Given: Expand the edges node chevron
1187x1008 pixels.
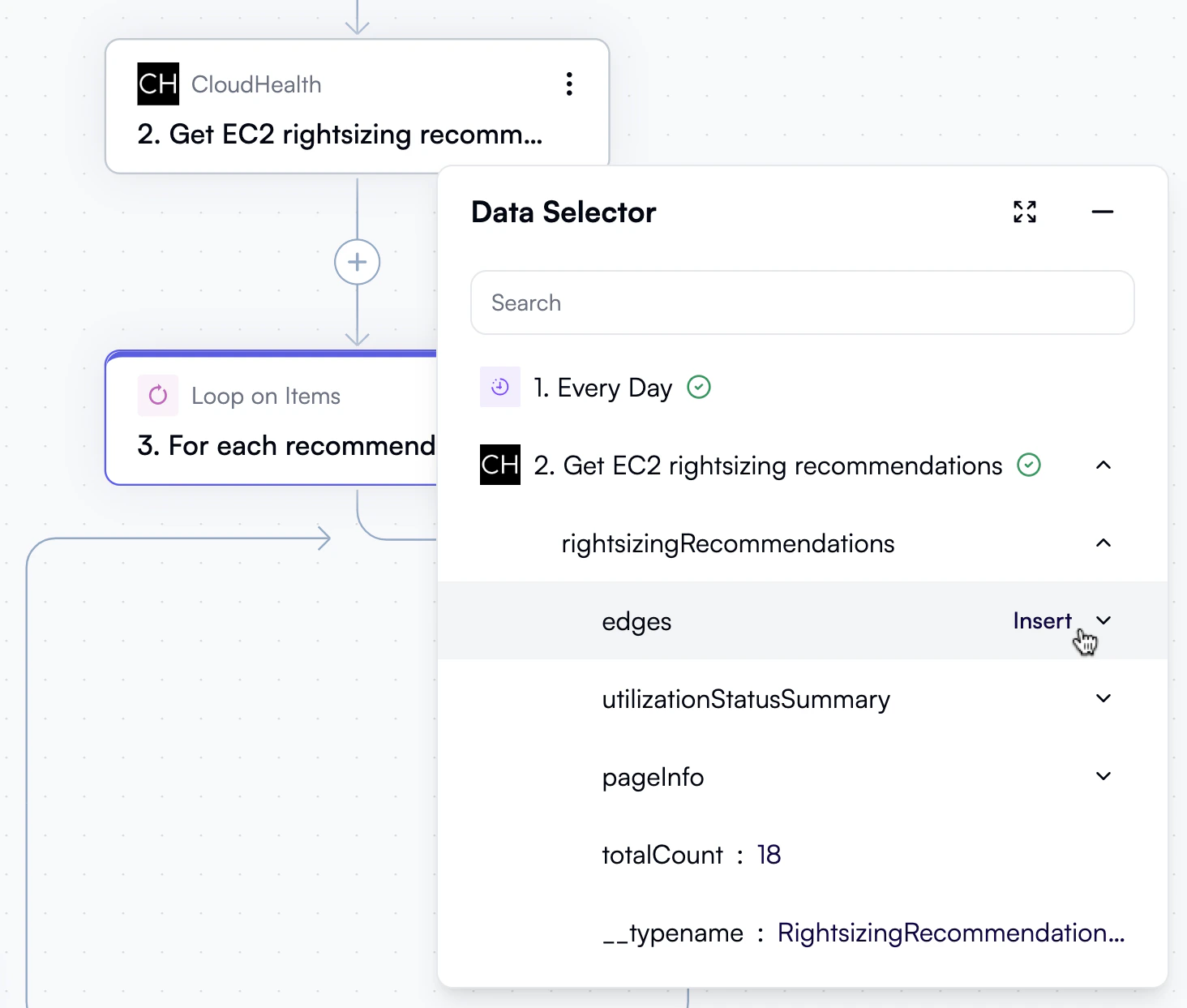Looking at the screenshot, I should 1103,621.
